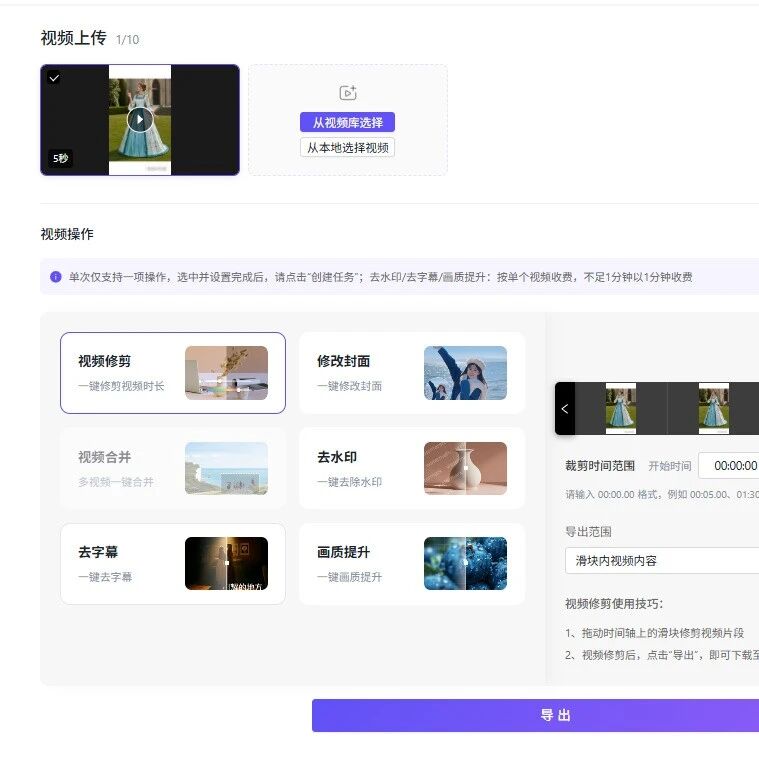The height and width of the screenshot is (759, 759).
Task: Click the info icon in notice bar
Action: 56,277
